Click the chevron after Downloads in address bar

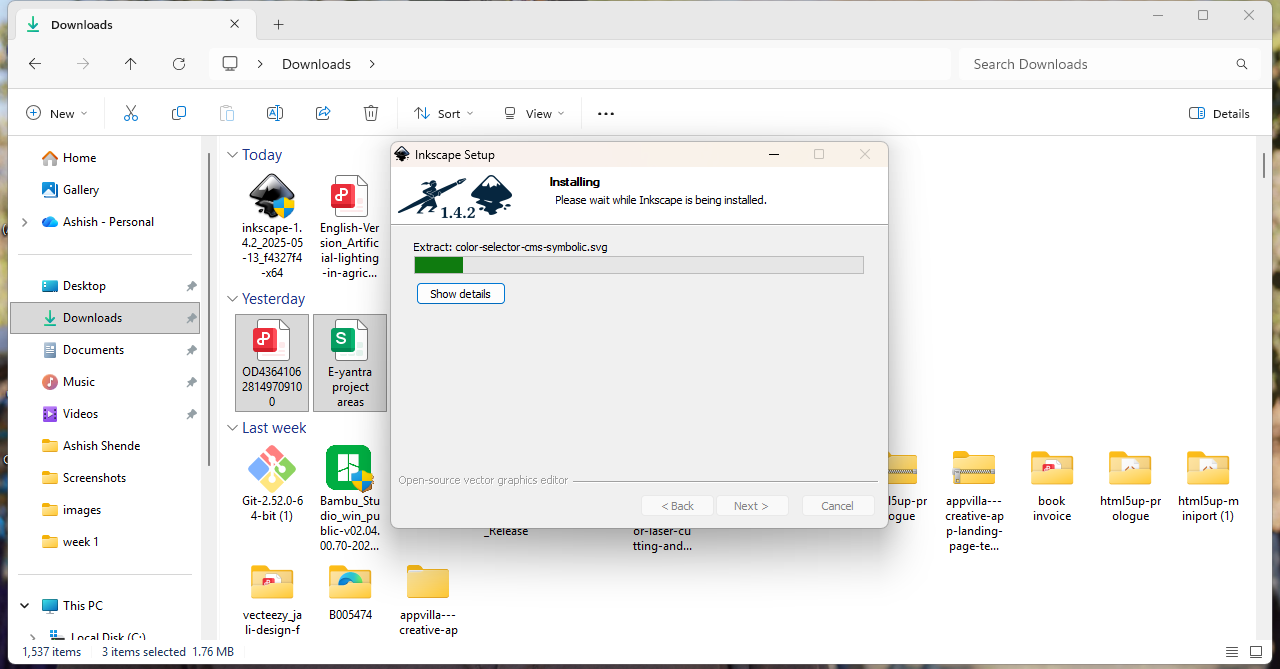(x=372, y=64)
